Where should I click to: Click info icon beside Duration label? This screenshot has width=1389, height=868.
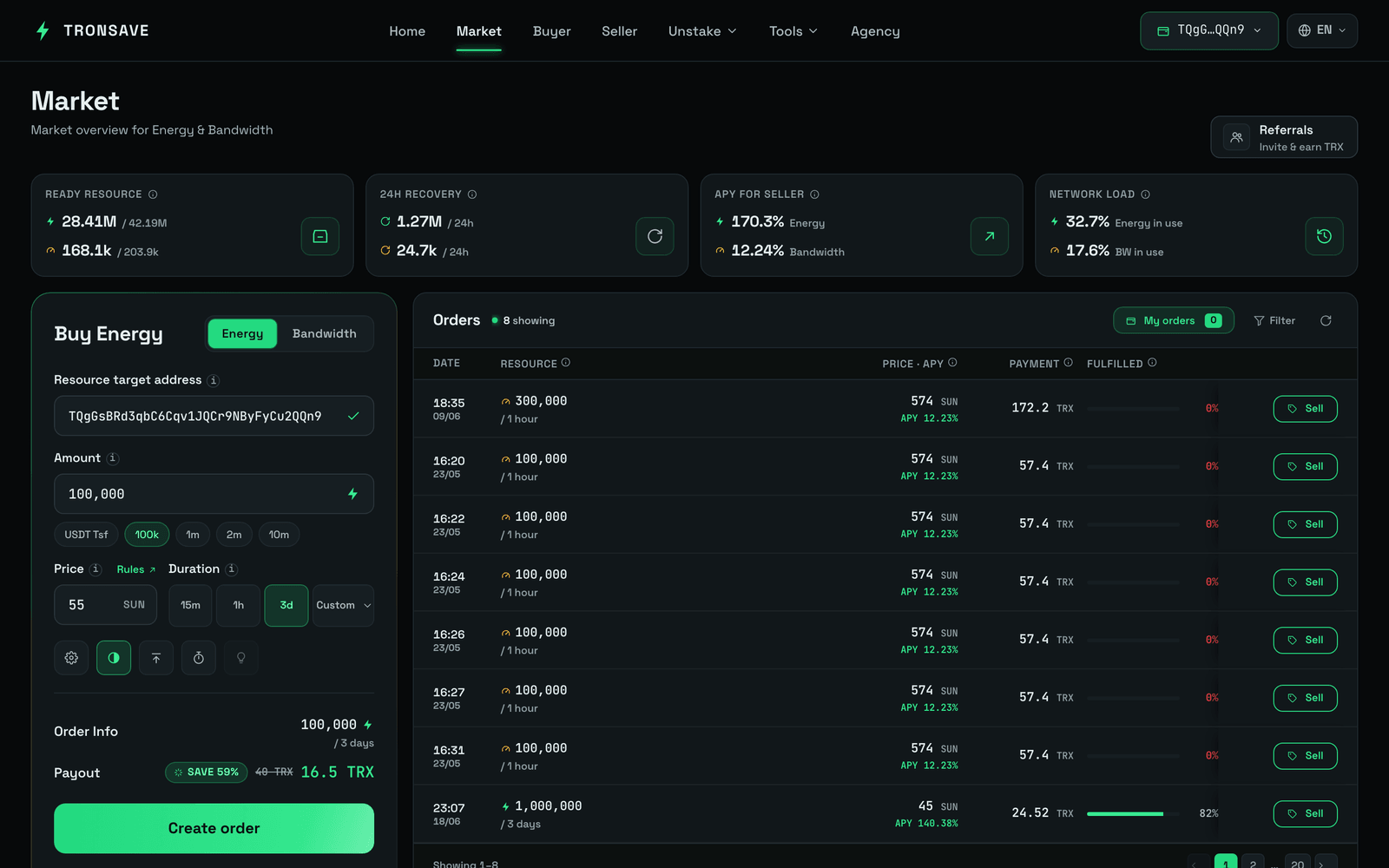tap(231, 569)
